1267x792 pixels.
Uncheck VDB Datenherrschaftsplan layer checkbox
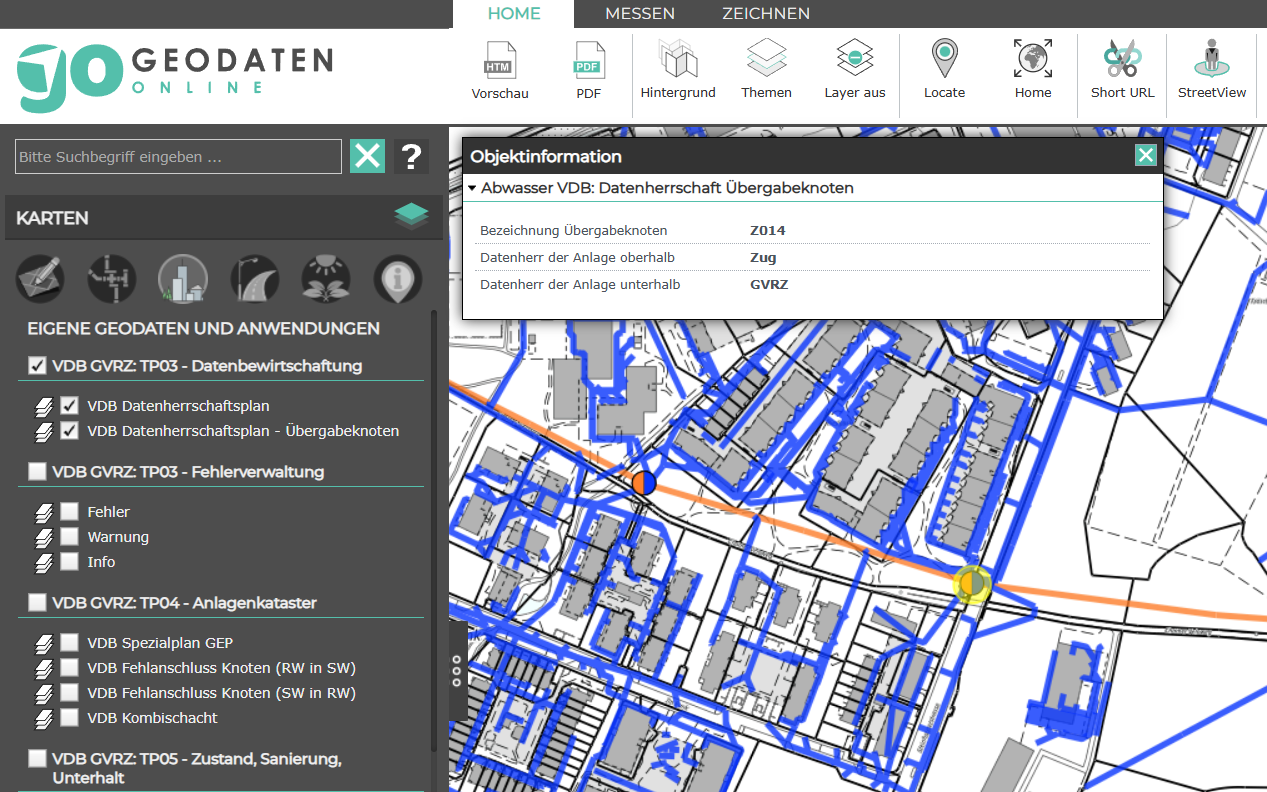(x=69, y=406)
